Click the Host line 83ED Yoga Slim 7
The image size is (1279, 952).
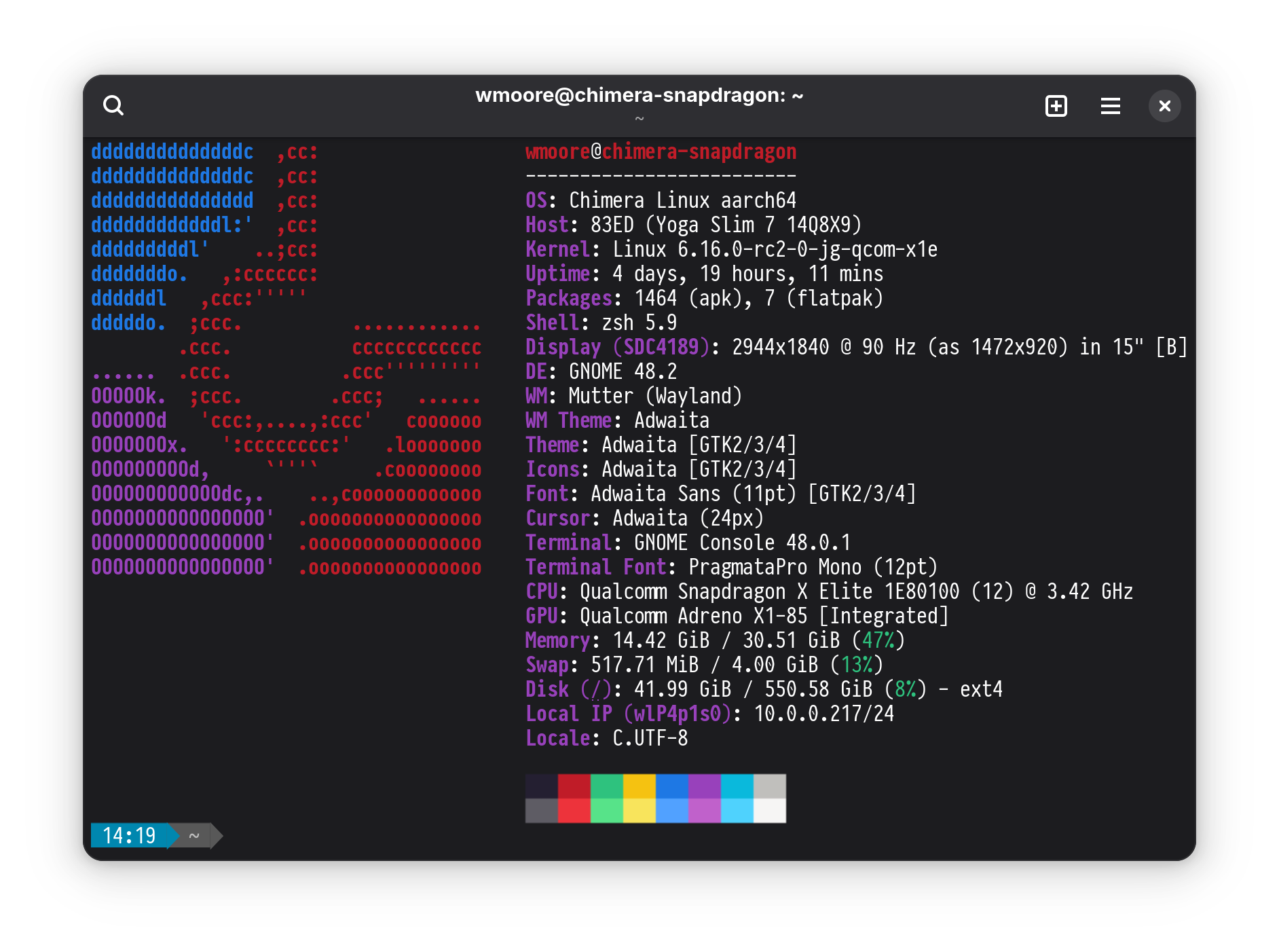693,225
